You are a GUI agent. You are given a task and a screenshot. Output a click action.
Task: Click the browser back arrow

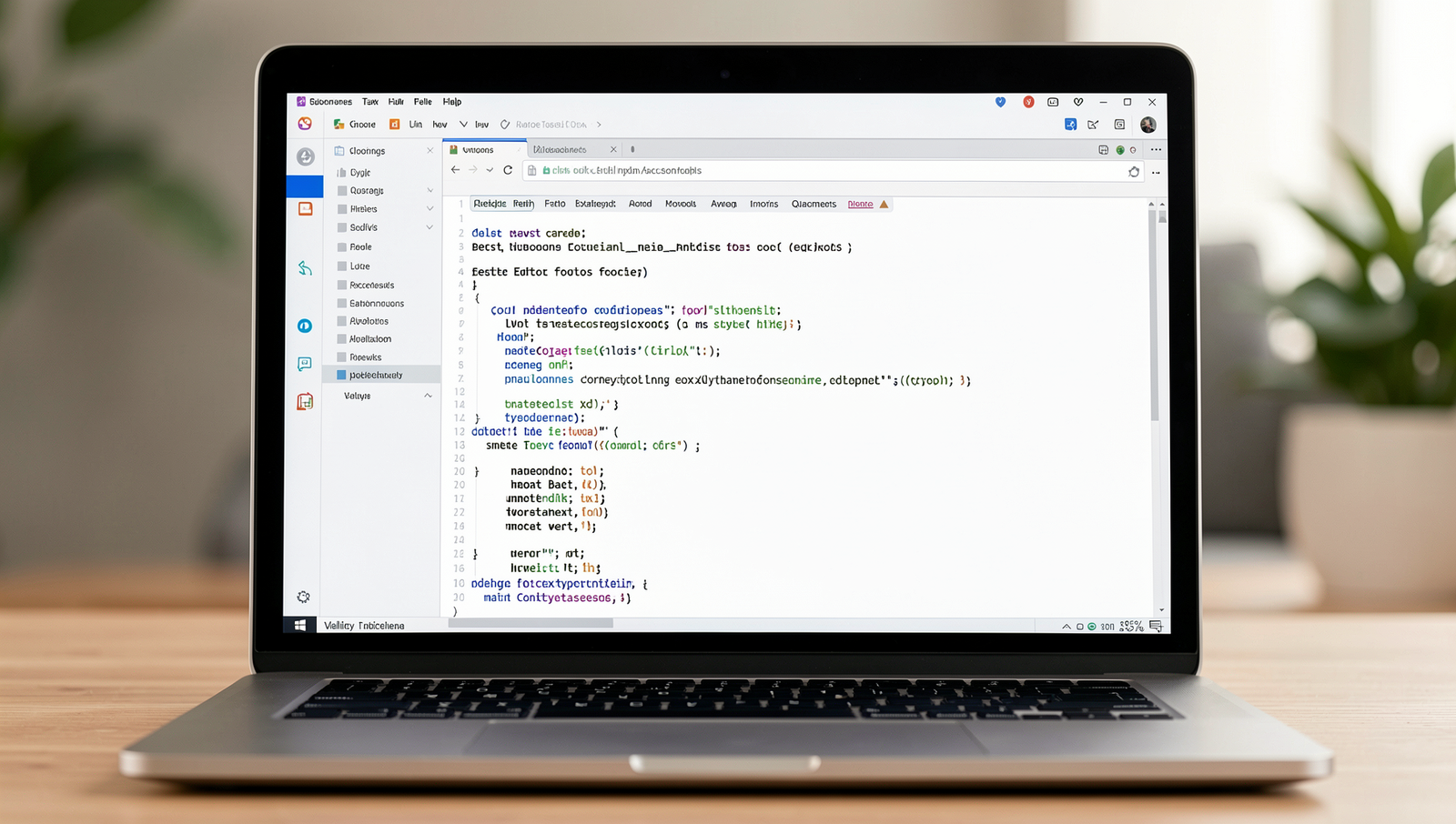point(455,170)
